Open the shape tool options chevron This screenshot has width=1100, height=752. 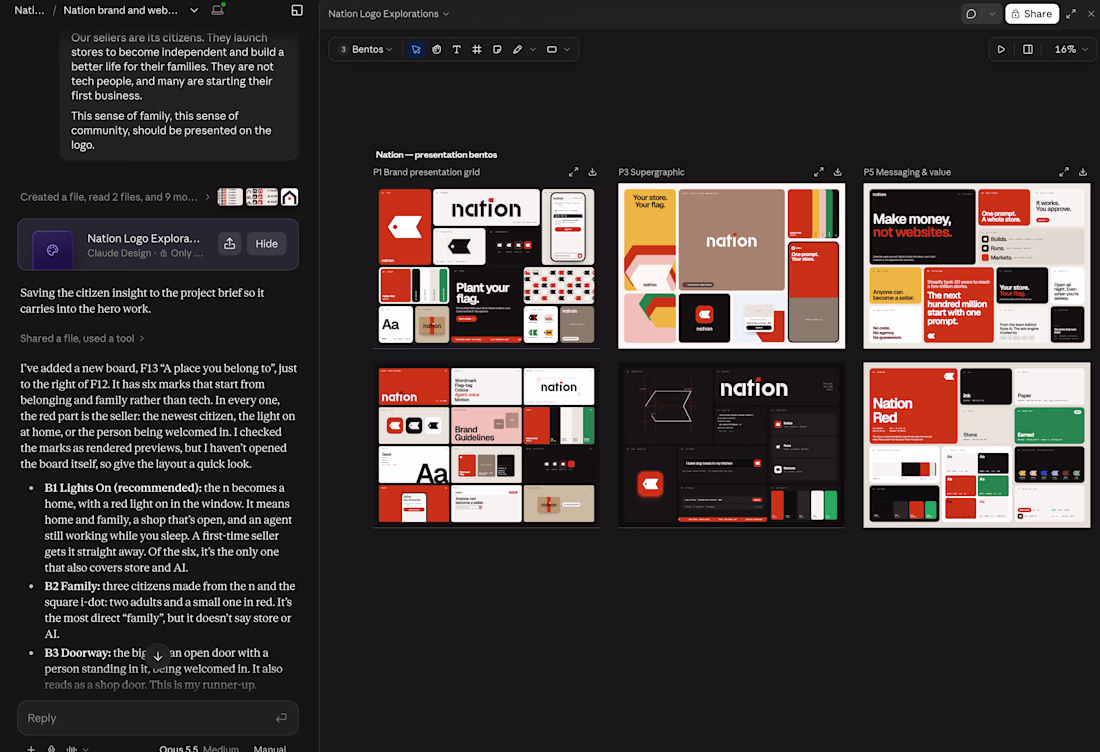pos(567,49)
